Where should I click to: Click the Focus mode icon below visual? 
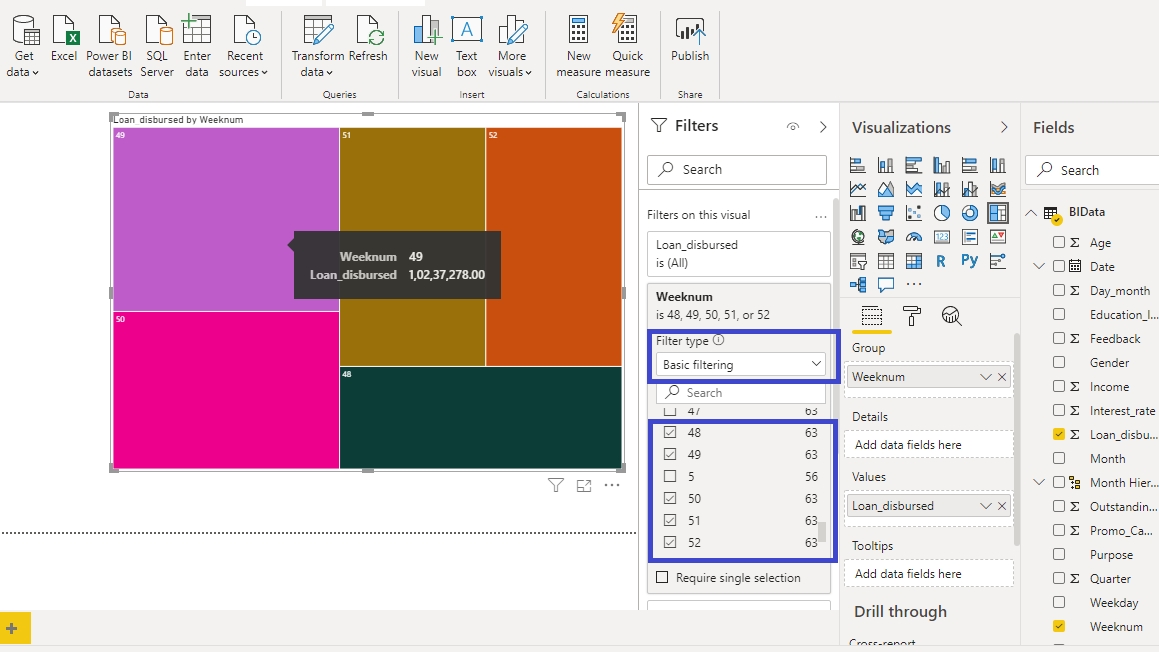coord(584,486)
